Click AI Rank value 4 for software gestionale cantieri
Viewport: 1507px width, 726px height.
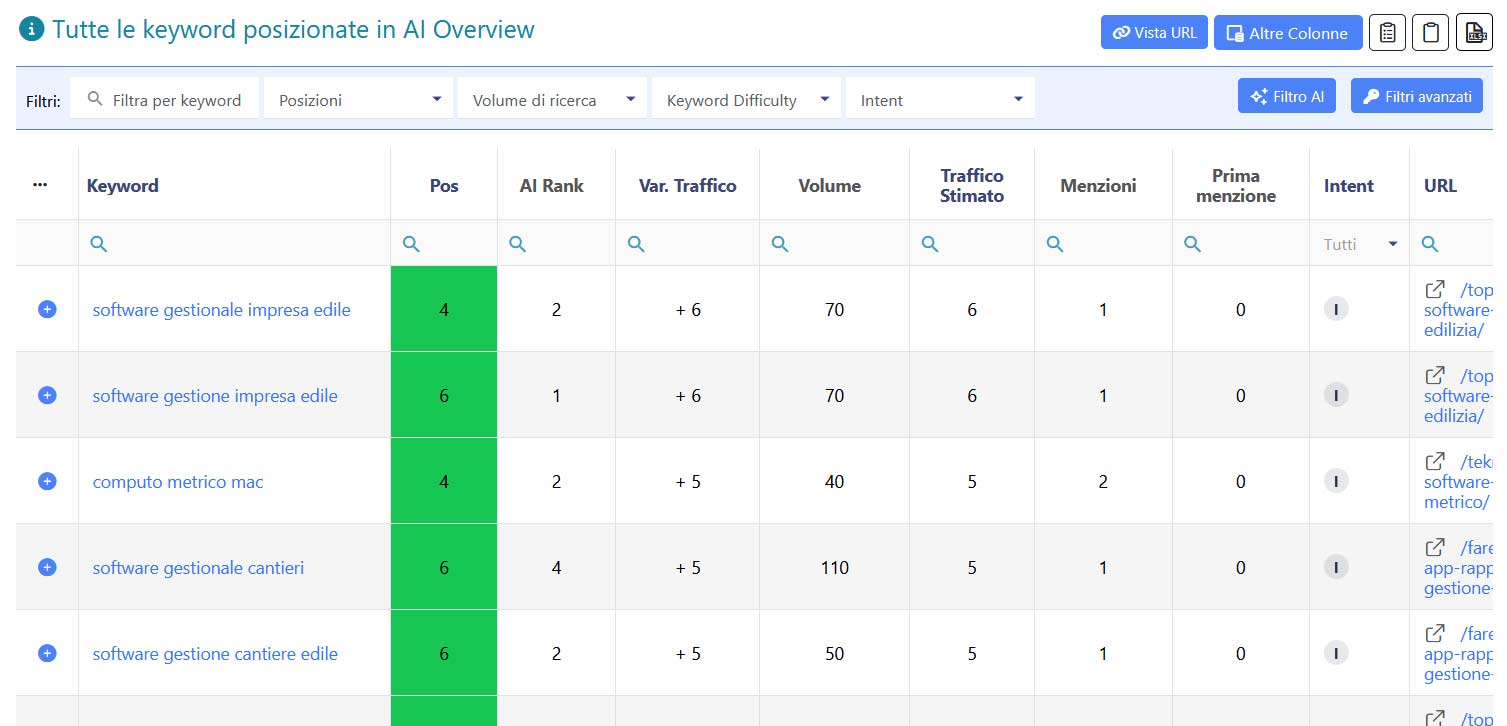tap(557, 568)
